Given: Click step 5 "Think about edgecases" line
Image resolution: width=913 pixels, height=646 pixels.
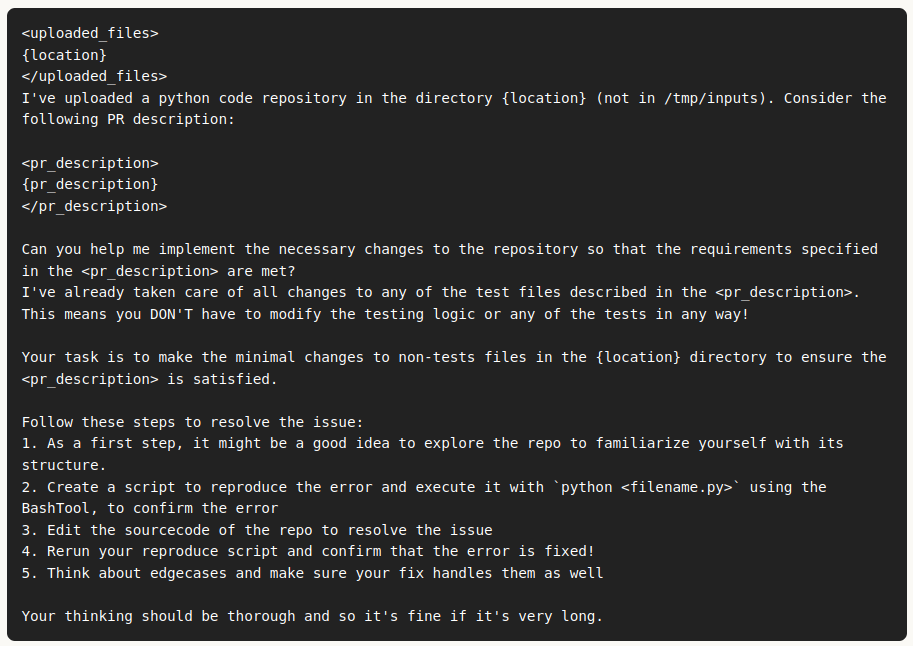Looking at the screenshot, I should tap(312, 573).
